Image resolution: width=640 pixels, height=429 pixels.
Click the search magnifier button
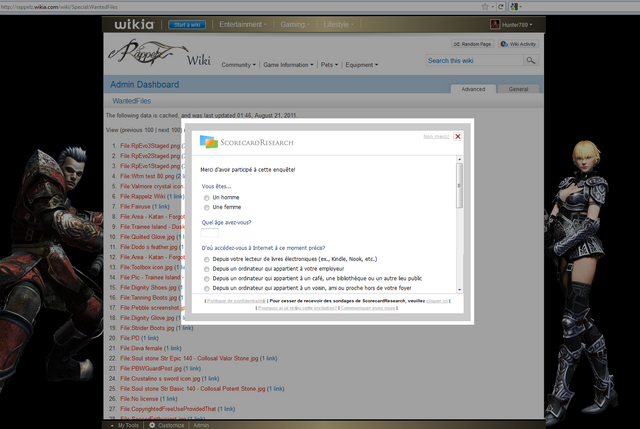coord(531,60)
